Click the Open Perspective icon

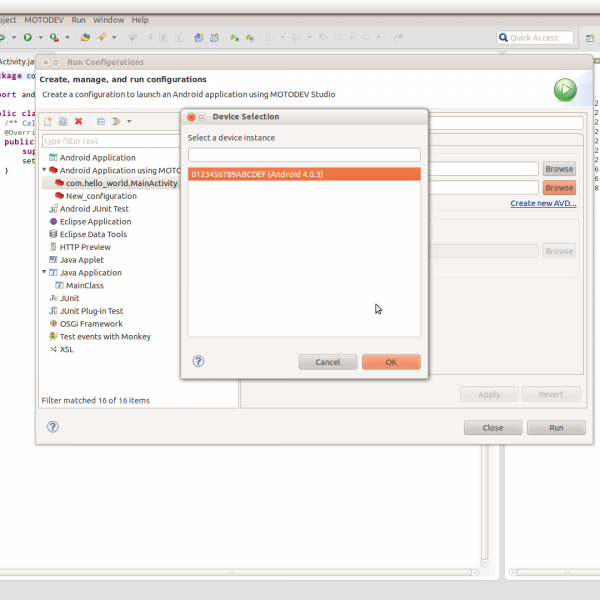pyautogui.click(x=590, y=38)
